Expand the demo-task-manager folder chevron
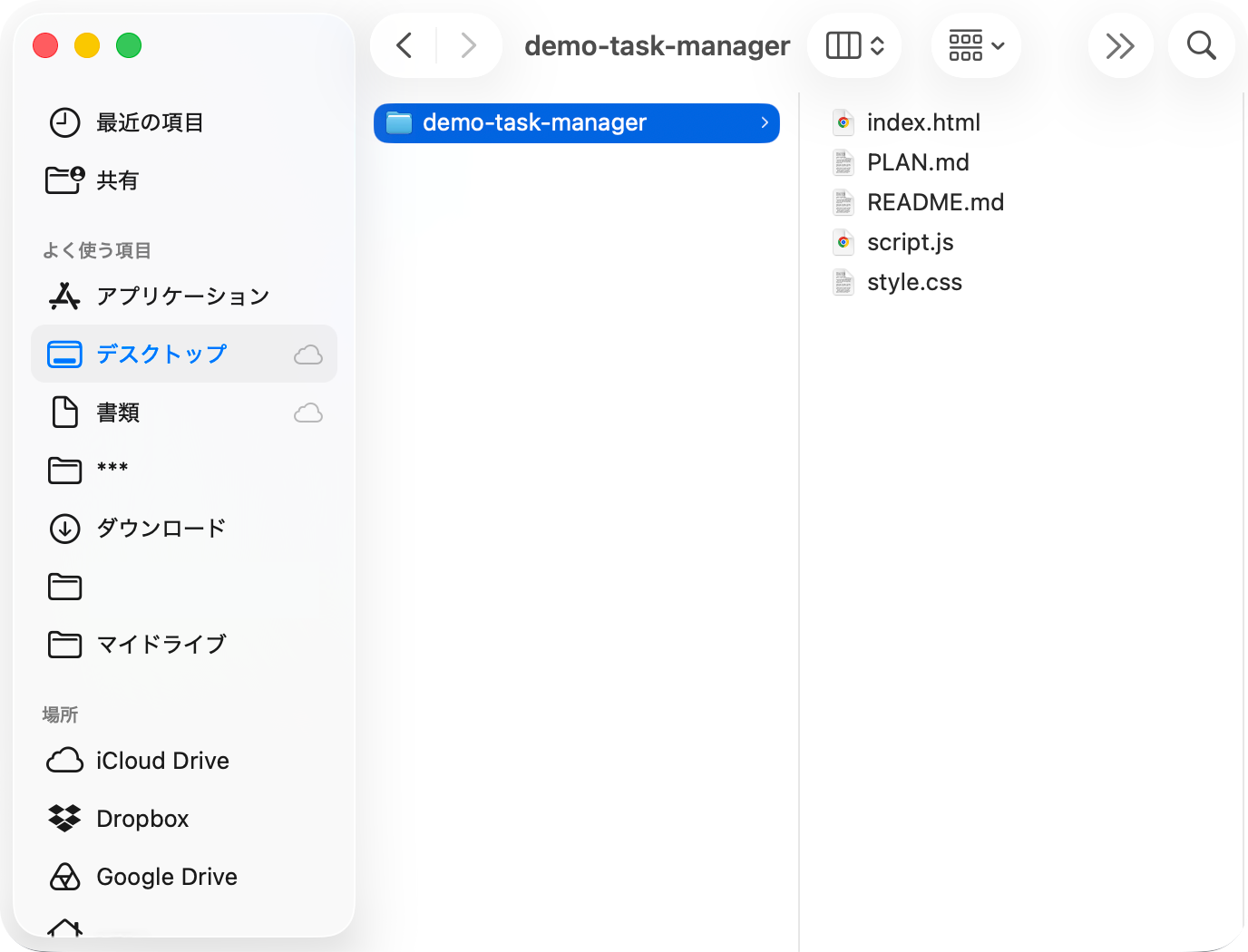 pos(765,122)
